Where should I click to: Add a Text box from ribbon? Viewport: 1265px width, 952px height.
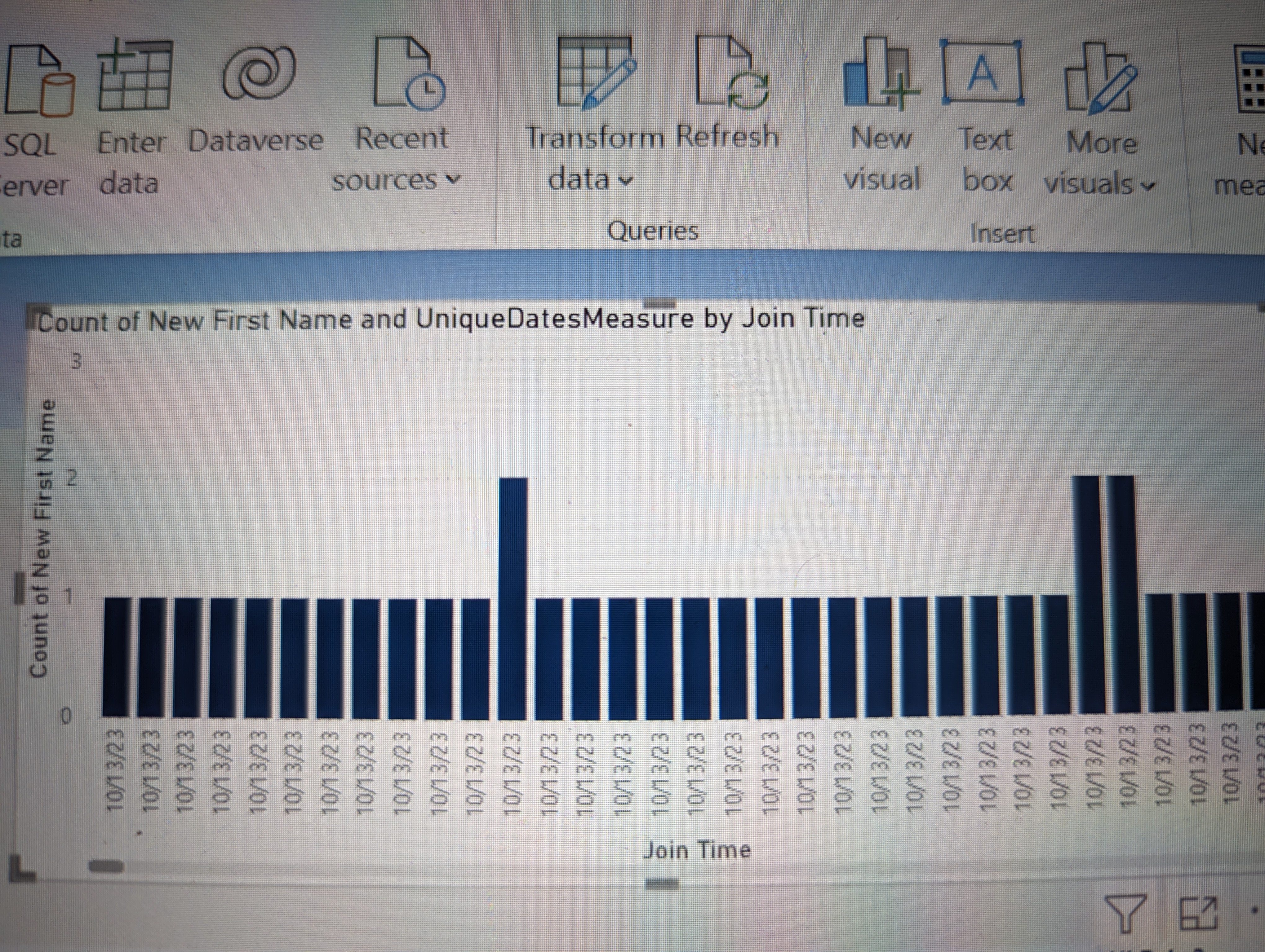[981, 73]
